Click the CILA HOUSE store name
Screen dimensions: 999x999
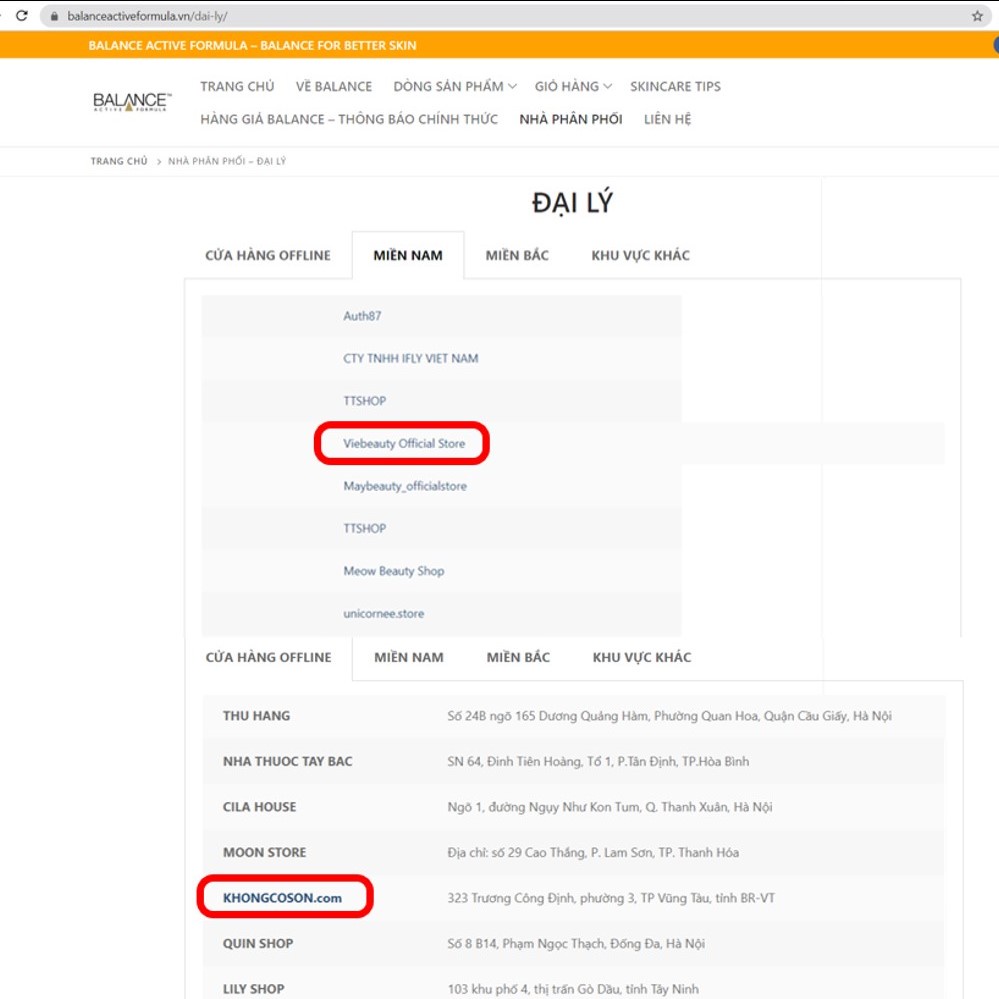259,807
